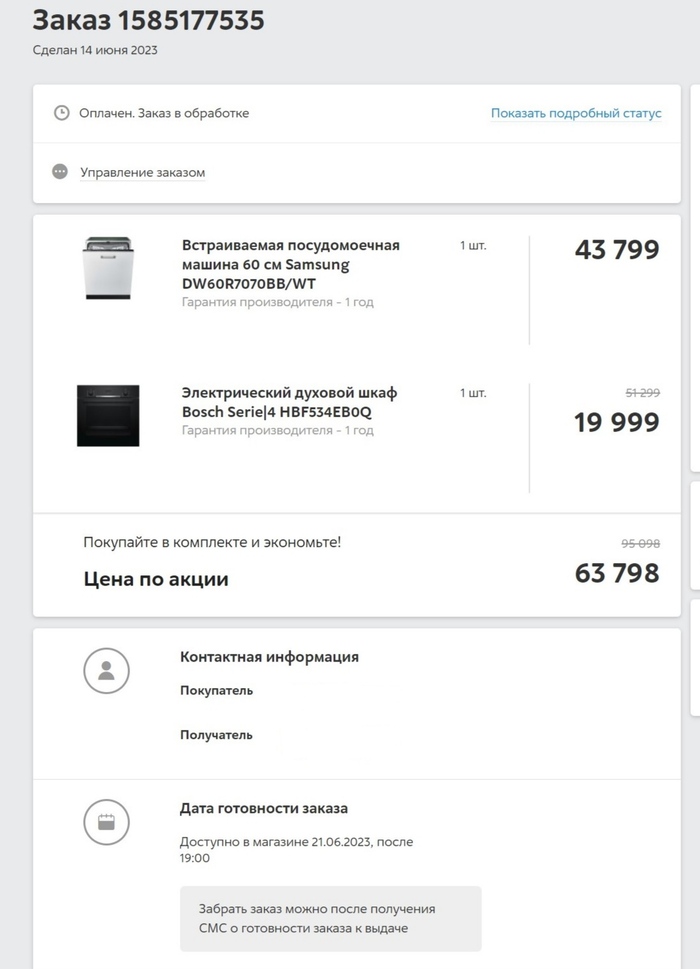Click the Bosch oven price 19 999
The image size is (700, 969).
[616, 422]
